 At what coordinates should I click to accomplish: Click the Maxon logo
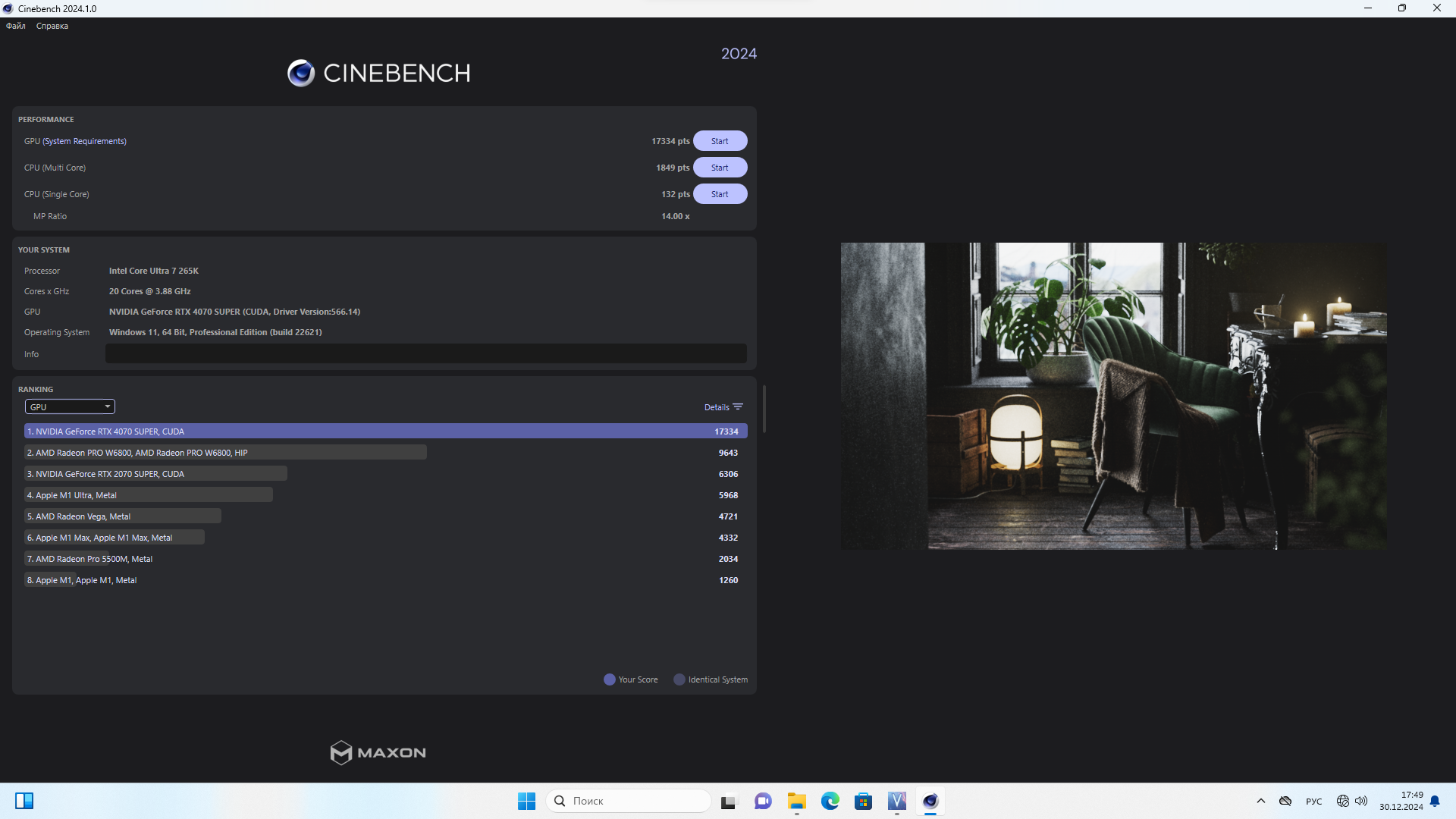tap(378, 752)
